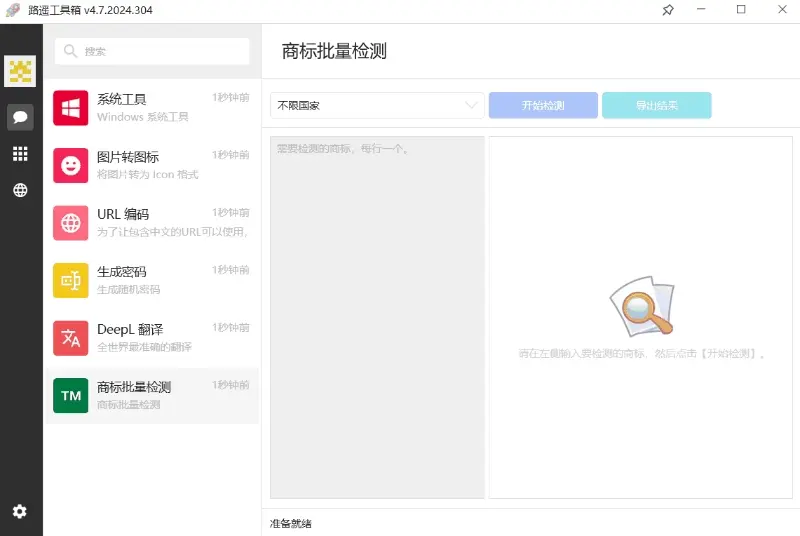Select the DeepL 翻译 list entry
This screenshot has height=536, width=800.
pyautogui.click(x=152, y=338)
